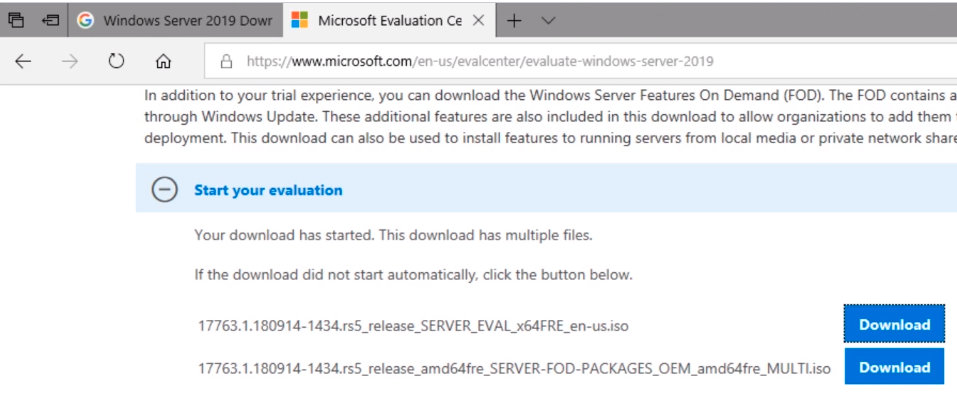The image size is (957, 417).
Task: Open the tabs set aside icon
Action: click(x=16, y=20)
